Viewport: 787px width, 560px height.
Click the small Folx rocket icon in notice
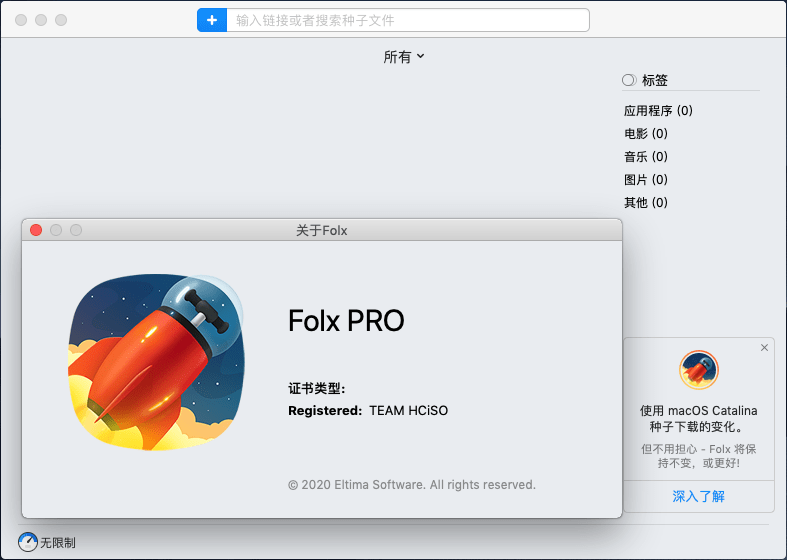click(x=699, y=370)
